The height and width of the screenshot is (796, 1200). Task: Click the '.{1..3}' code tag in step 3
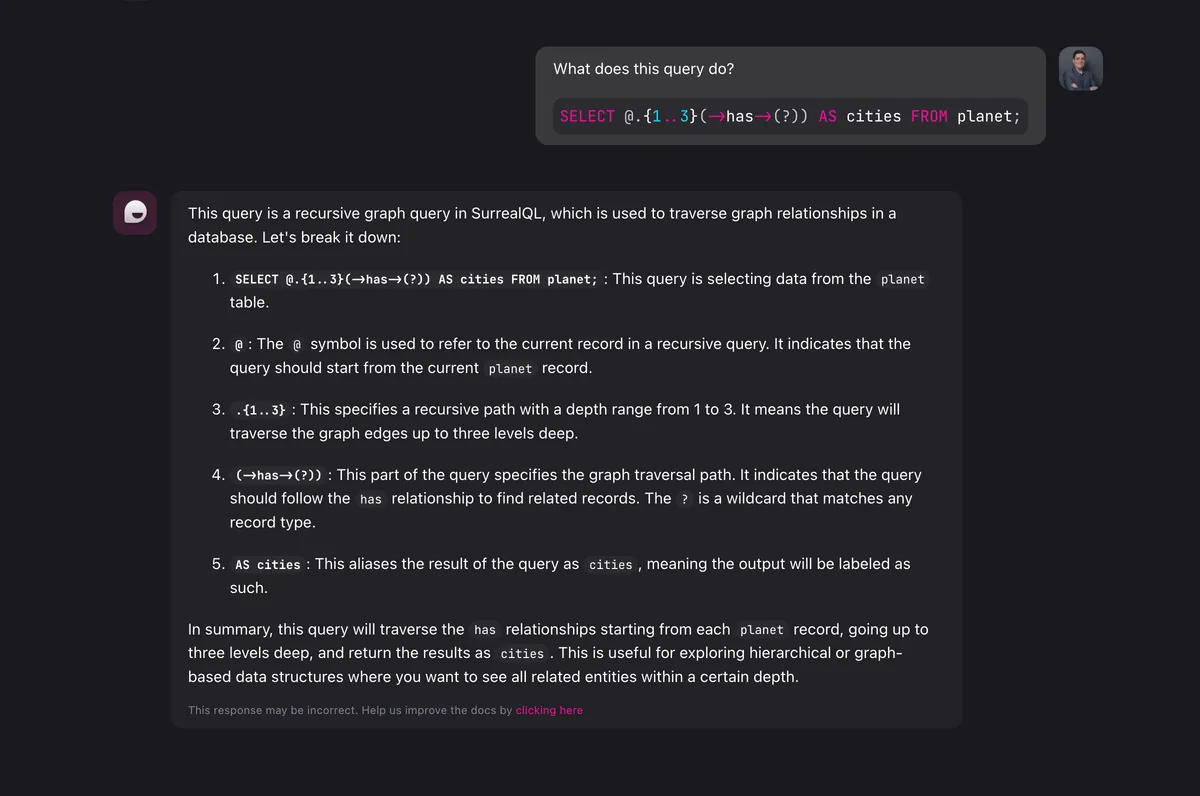(x=260, y=410)
